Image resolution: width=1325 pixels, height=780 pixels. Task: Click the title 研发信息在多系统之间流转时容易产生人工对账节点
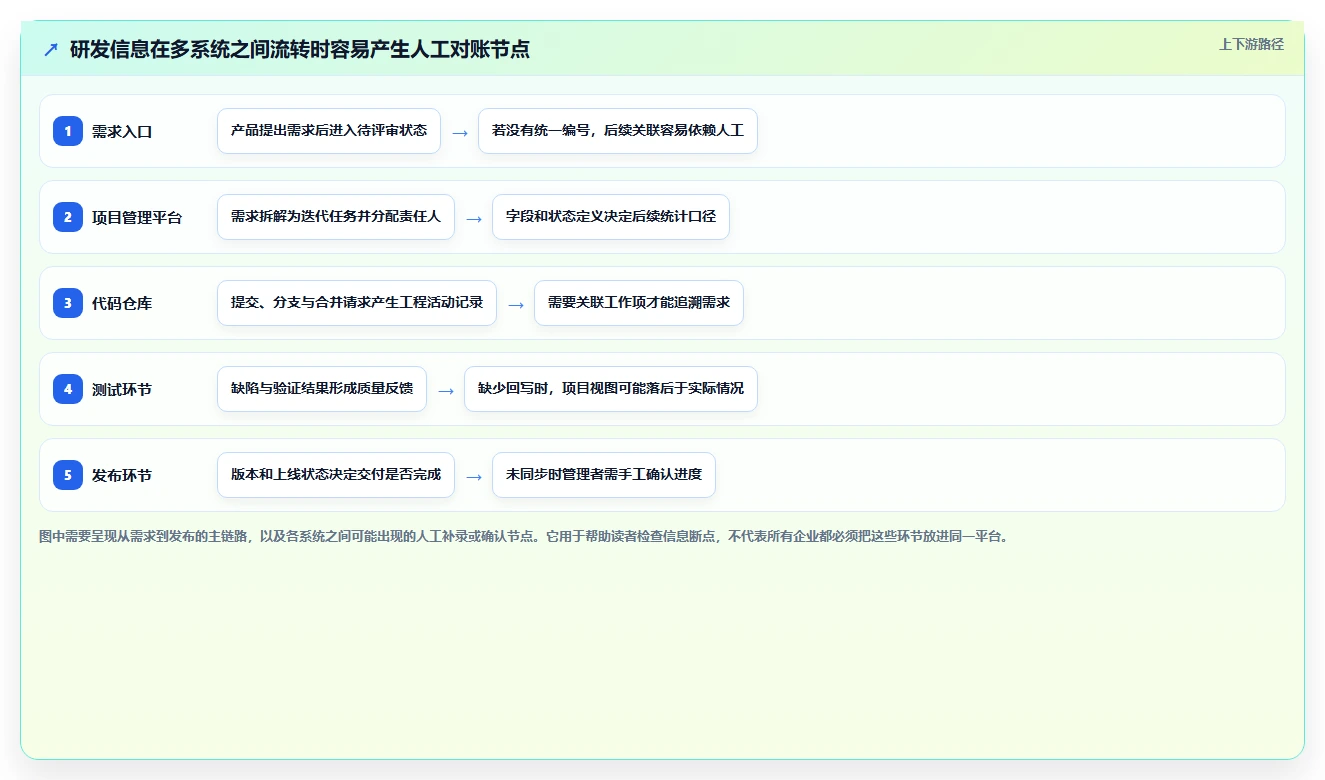click(300, 49)
